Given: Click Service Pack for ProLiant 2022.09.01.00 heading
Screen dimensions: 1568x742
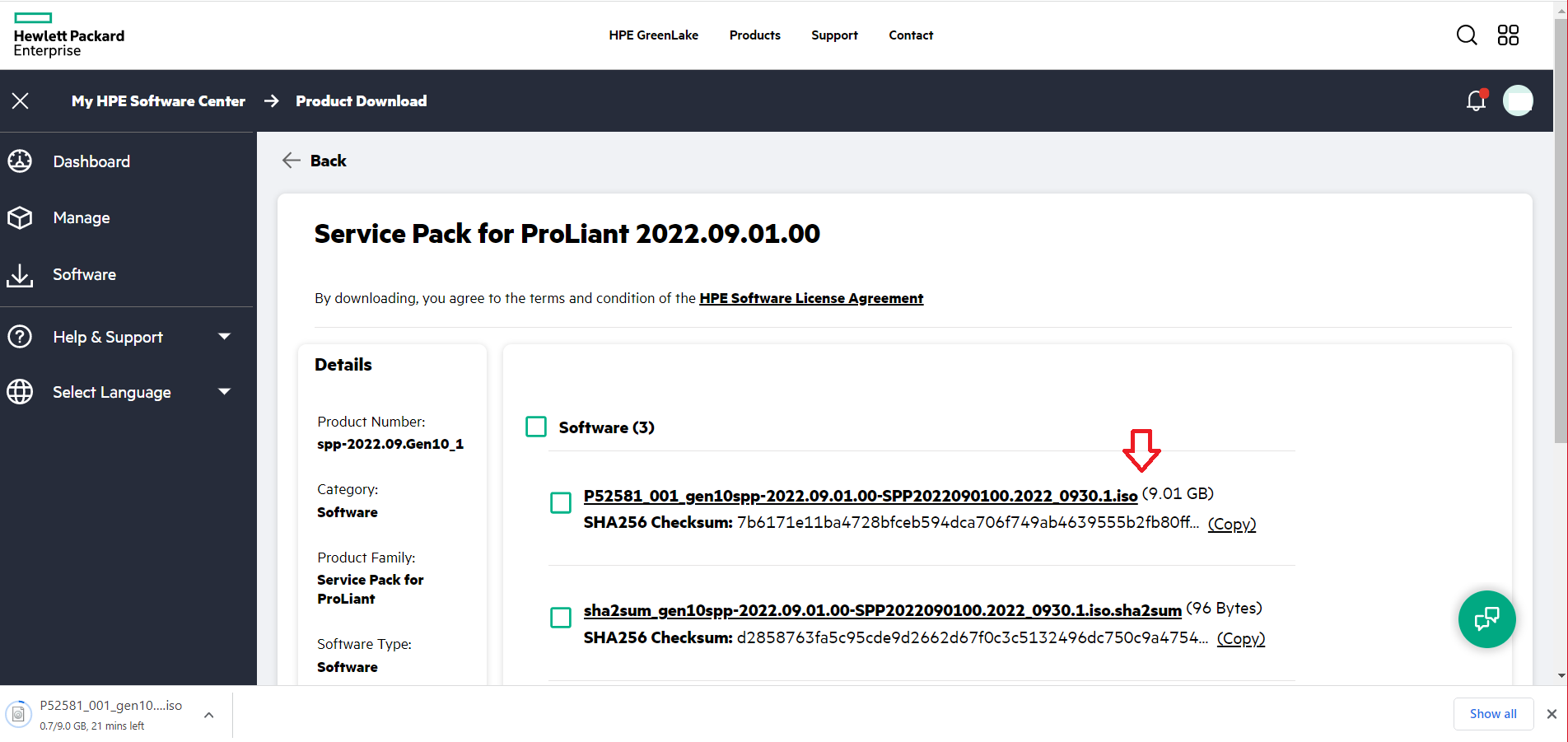Looking at the screenshot, I should pos(567,234).
